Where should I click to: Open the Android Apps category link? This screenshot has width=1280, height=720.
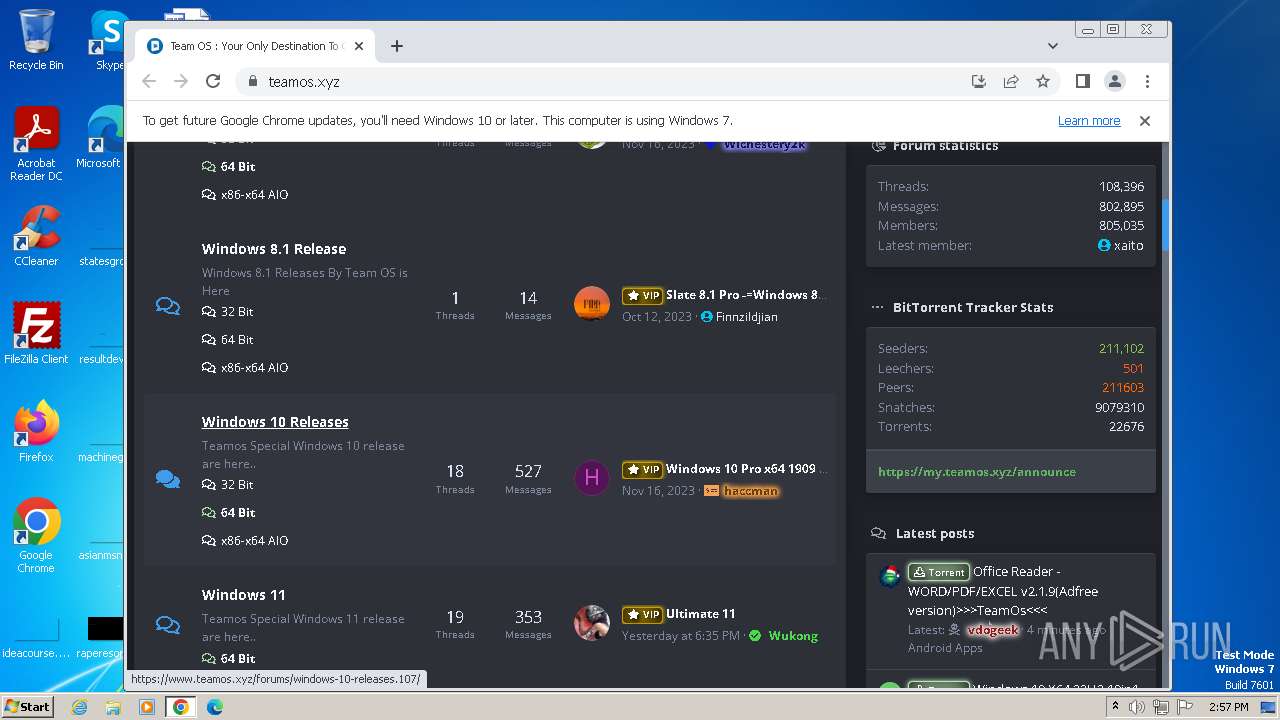(x=945, y=648)
